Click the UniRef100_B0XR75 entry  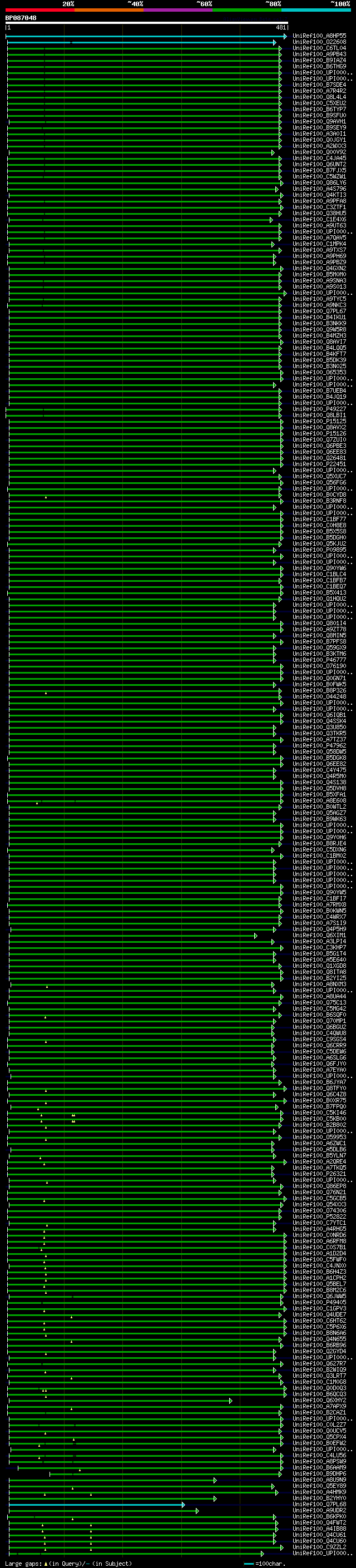[x=319, y=1100]
